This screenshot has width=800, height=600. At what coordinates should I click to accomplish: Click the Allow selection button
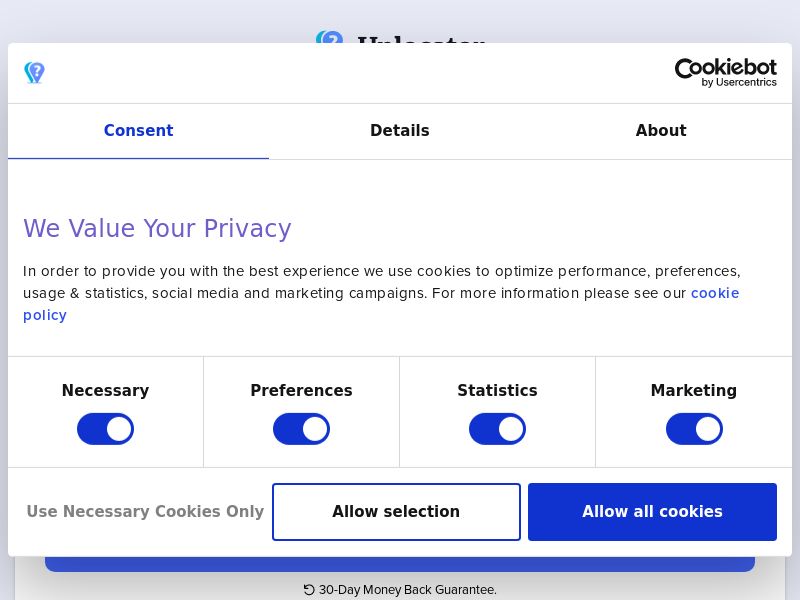tap(396, 511)
